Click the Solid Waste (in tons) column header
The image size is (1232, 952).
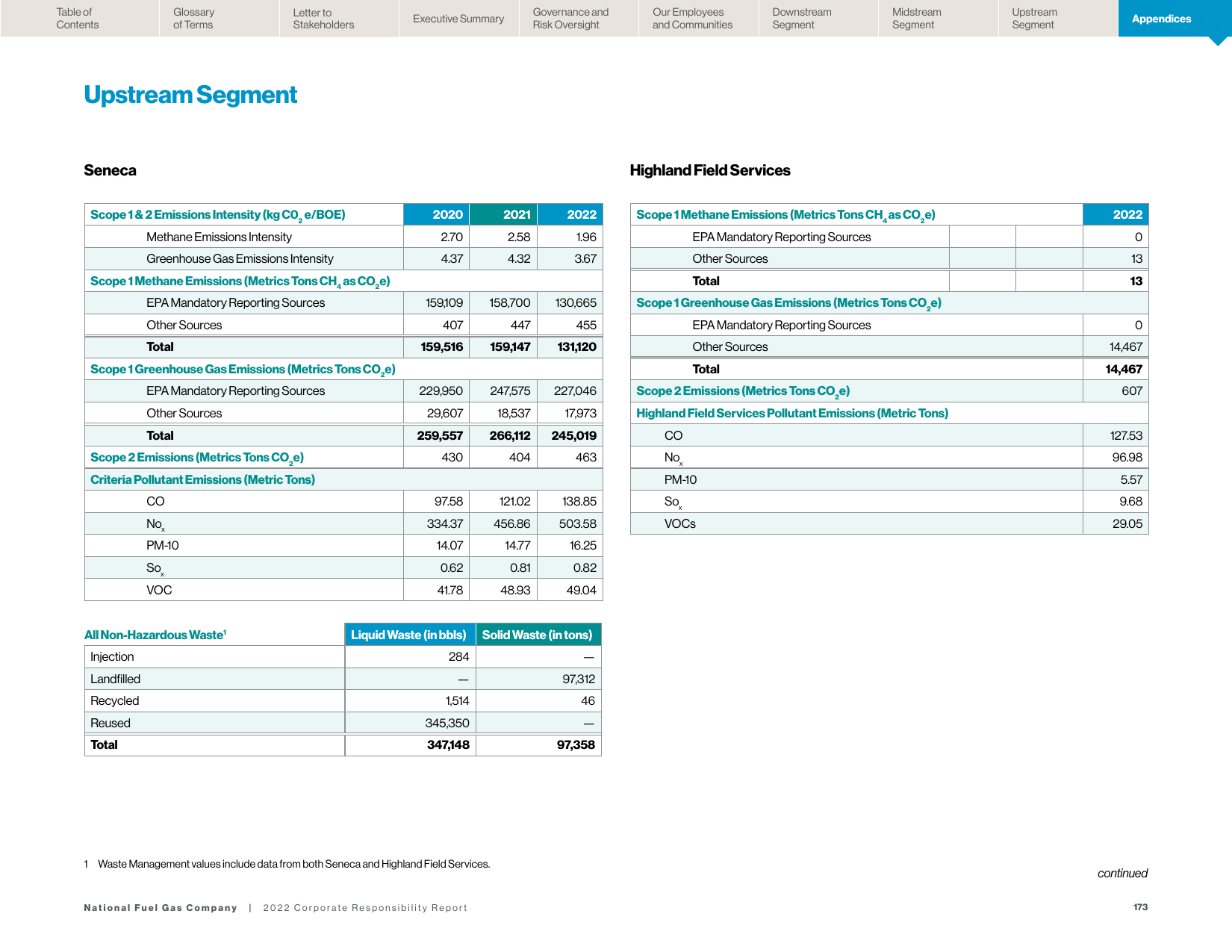tap(538, 635)
